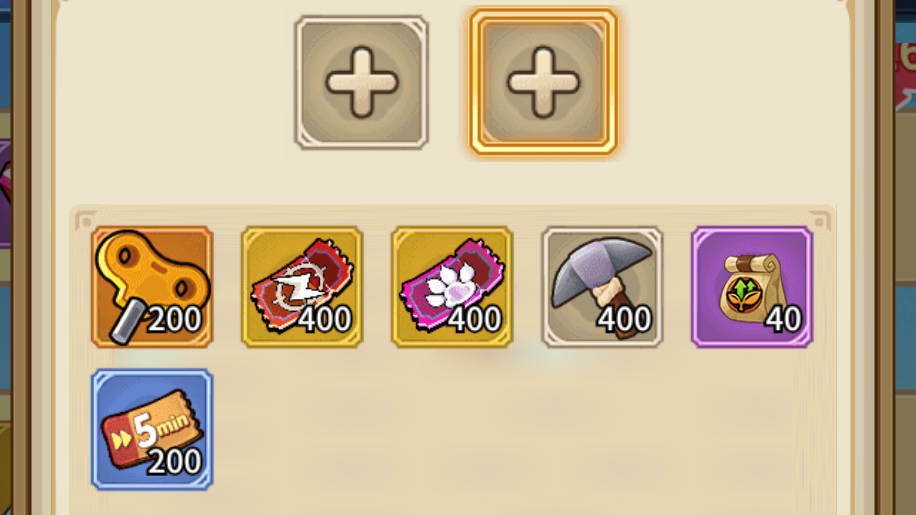Tap the plus in the gray empty slot
The height and width of the screenshot is (515, 916).
tap(362, 82)
